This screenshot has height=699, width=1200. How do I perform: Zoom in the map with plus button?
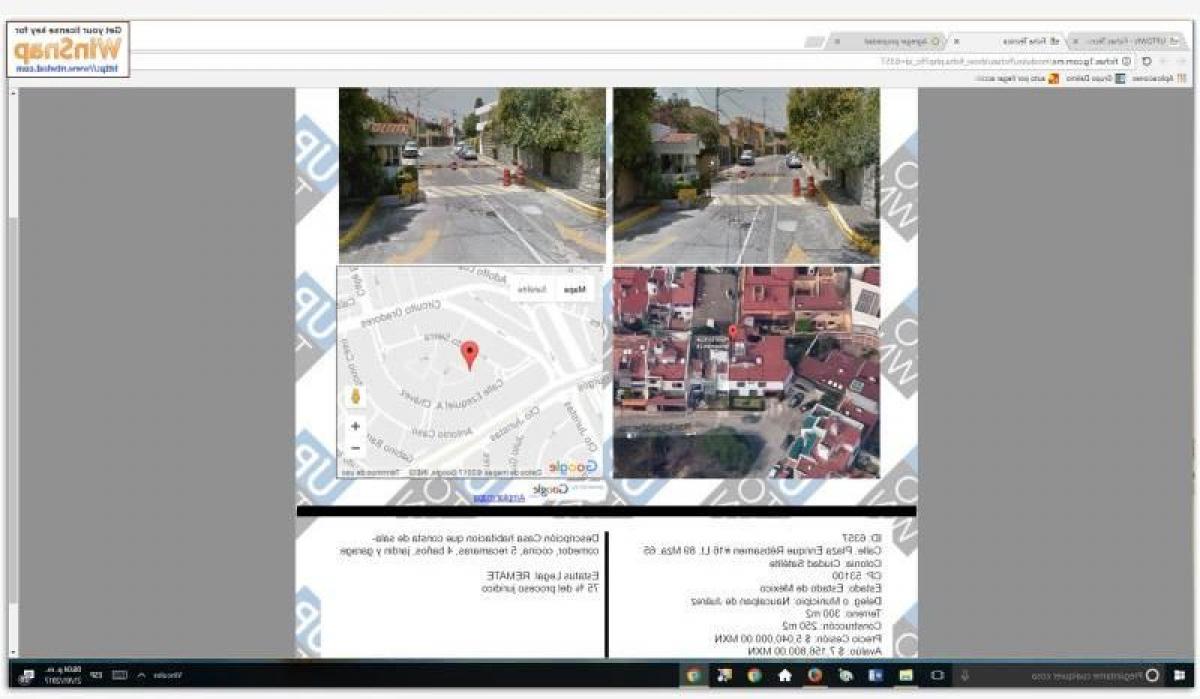[355, 426]
